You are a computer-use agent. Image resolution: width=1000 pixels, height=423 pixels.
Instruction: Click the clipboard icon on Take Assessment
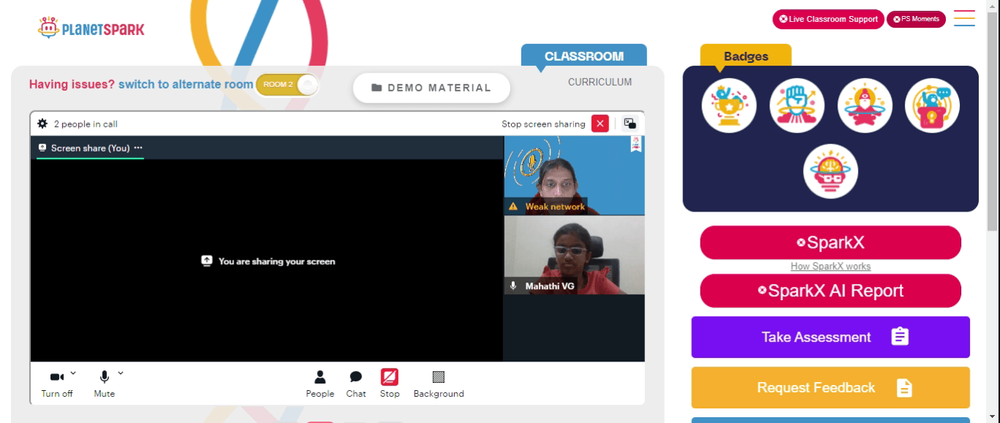pos(899,337)
